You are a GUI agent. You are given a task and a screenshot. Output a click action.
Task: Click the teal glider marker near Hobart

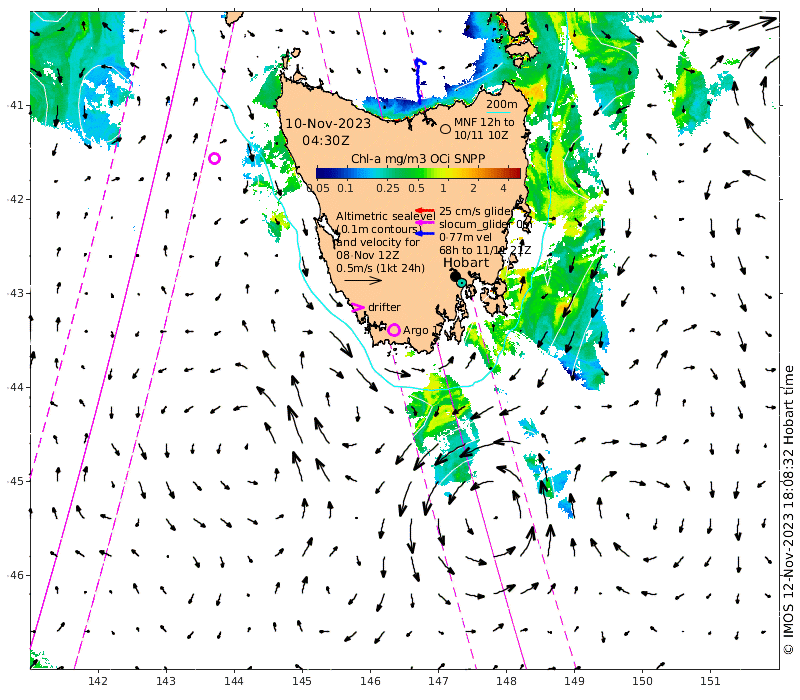(461, 283)
